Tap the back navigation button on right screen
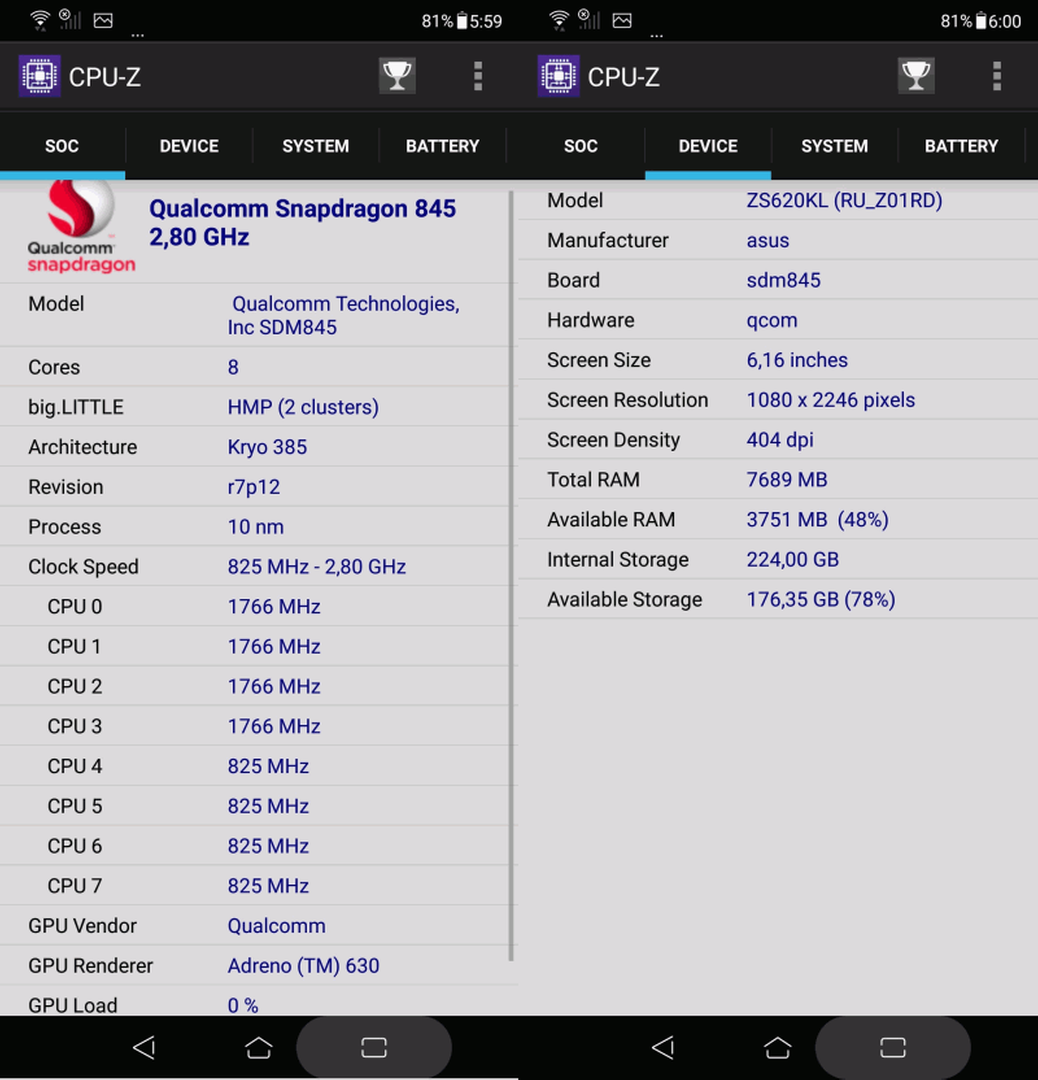Image resolution: width=1038 pixels, height=1080 pixels. pos(663,1048)
